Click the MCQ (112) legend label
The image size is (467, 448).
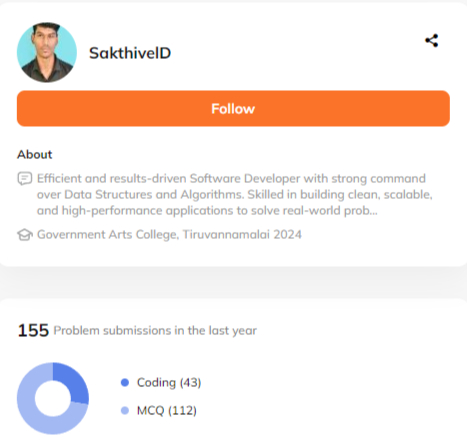167,410
